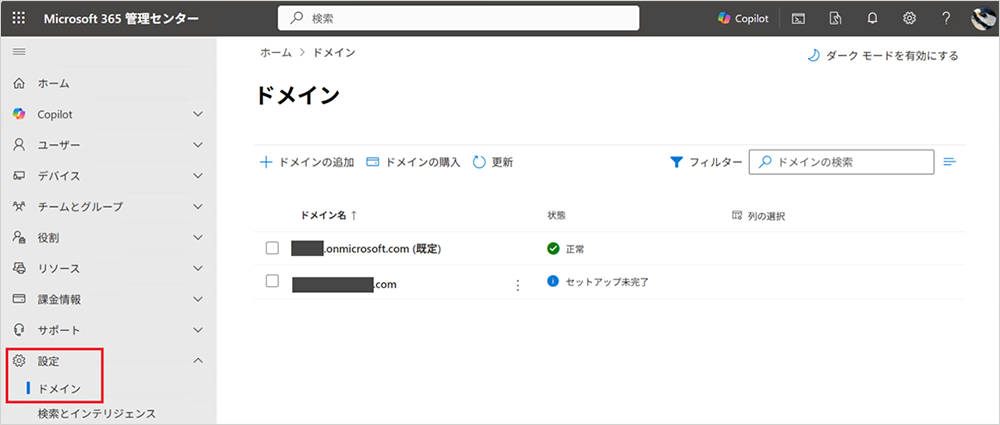Click the デバイス monitor icon
This screenshot has width=1000, height=425.
(x=19, y=176)
